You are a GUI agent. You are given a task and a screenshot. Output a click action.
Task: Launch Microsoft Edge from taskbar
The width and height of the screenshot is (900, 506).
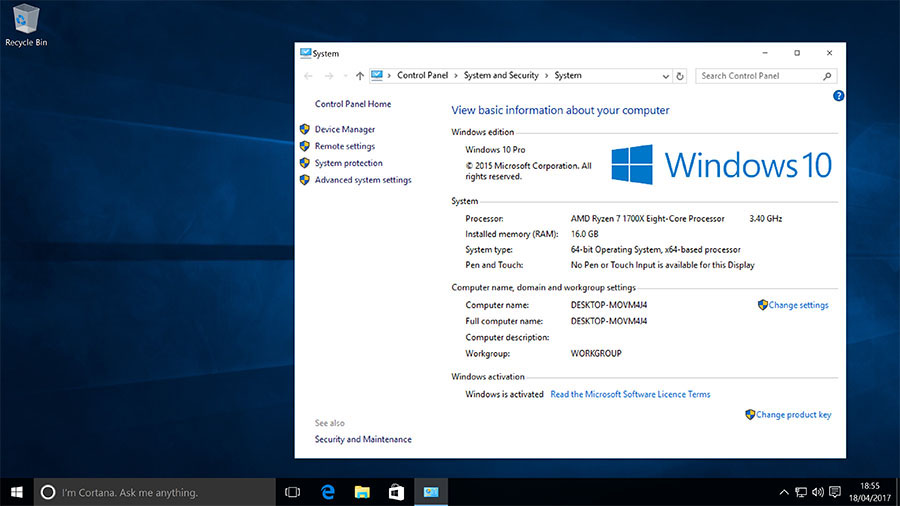[328, 492]
